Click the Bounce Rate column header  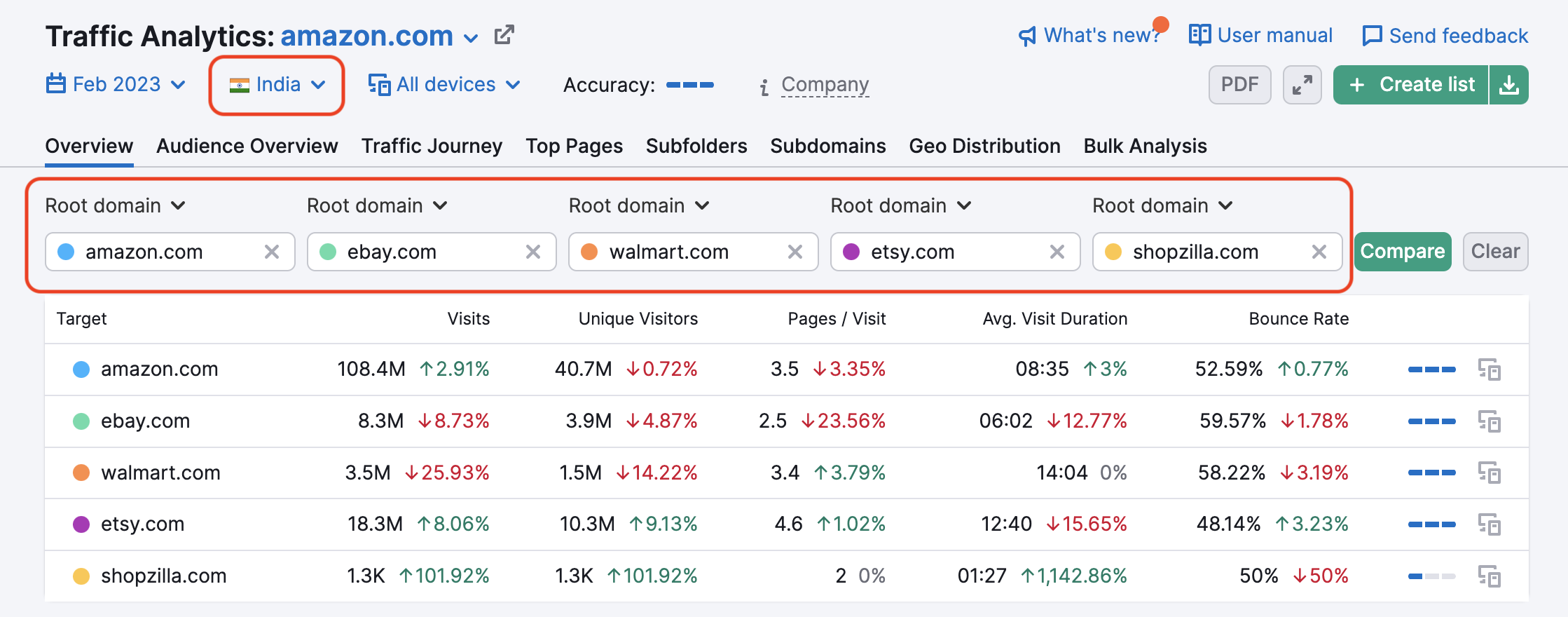coord(1299,318)
